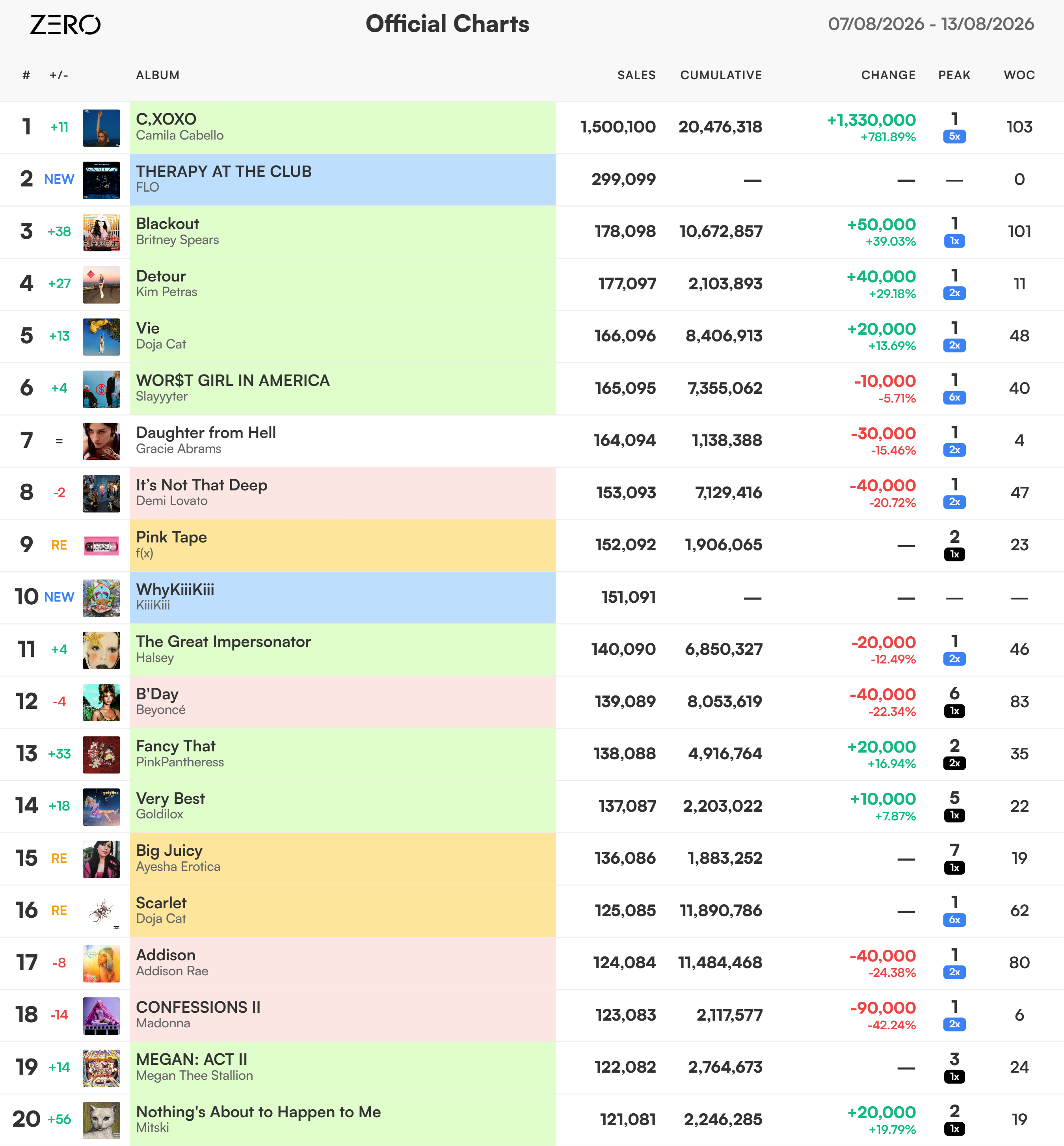Open the WhyKiiiKiii album artwork
Image resolution: width=1064 pixels, height=1146 pixels.
[x=101, y=598]
